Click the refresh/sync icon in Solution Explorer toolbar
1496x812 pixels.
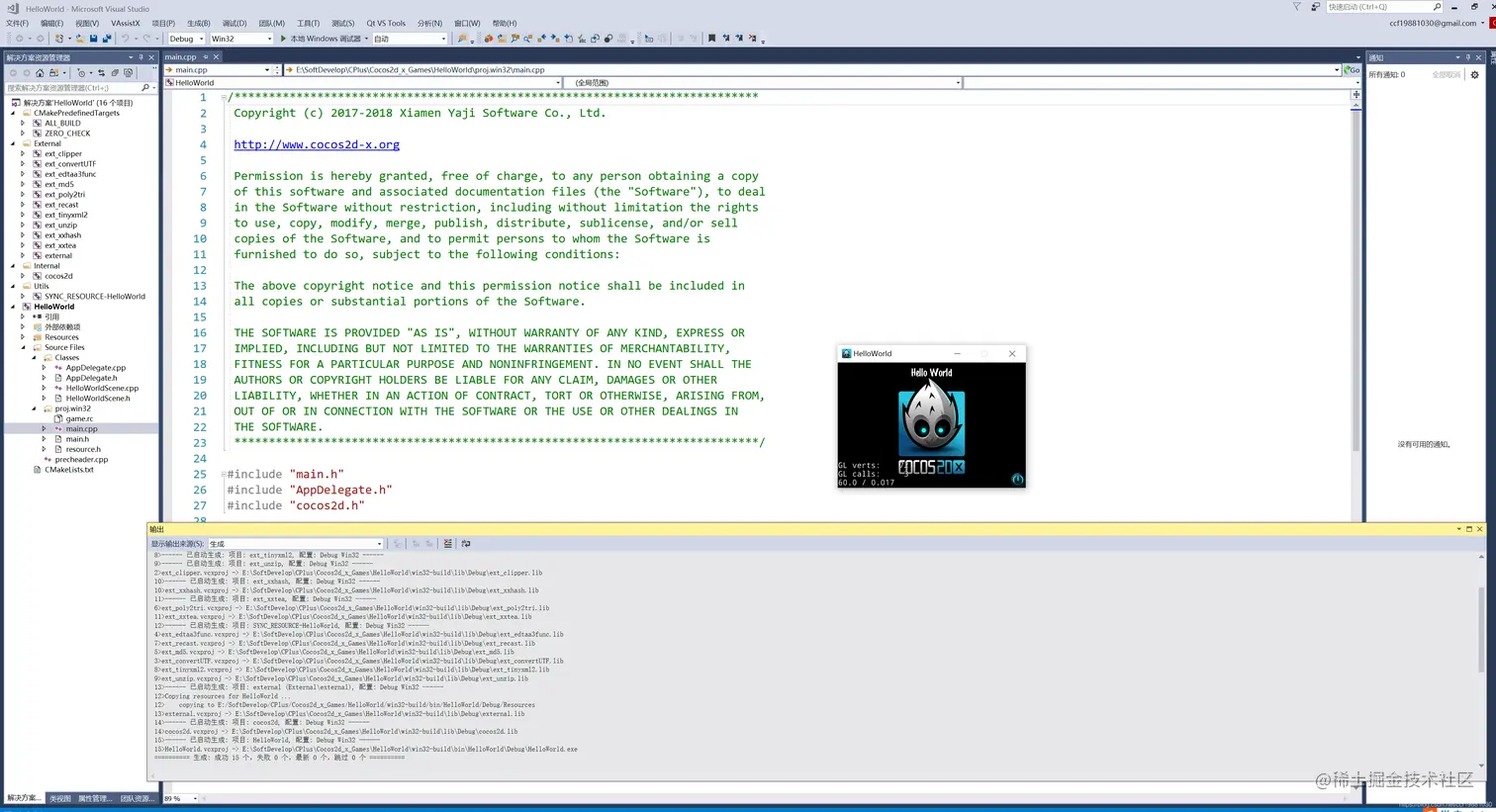101,73
